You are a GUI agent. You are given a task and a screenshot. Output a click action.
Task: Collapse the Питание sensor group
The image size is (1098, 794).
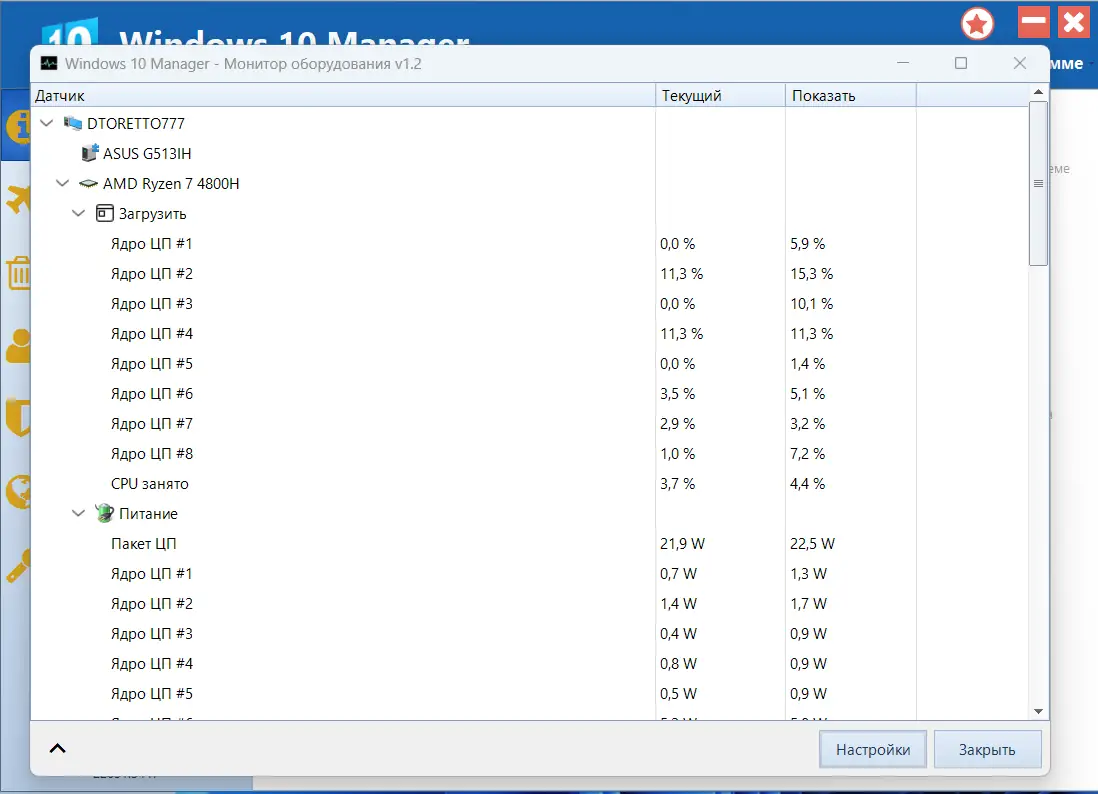click(78, 513)
